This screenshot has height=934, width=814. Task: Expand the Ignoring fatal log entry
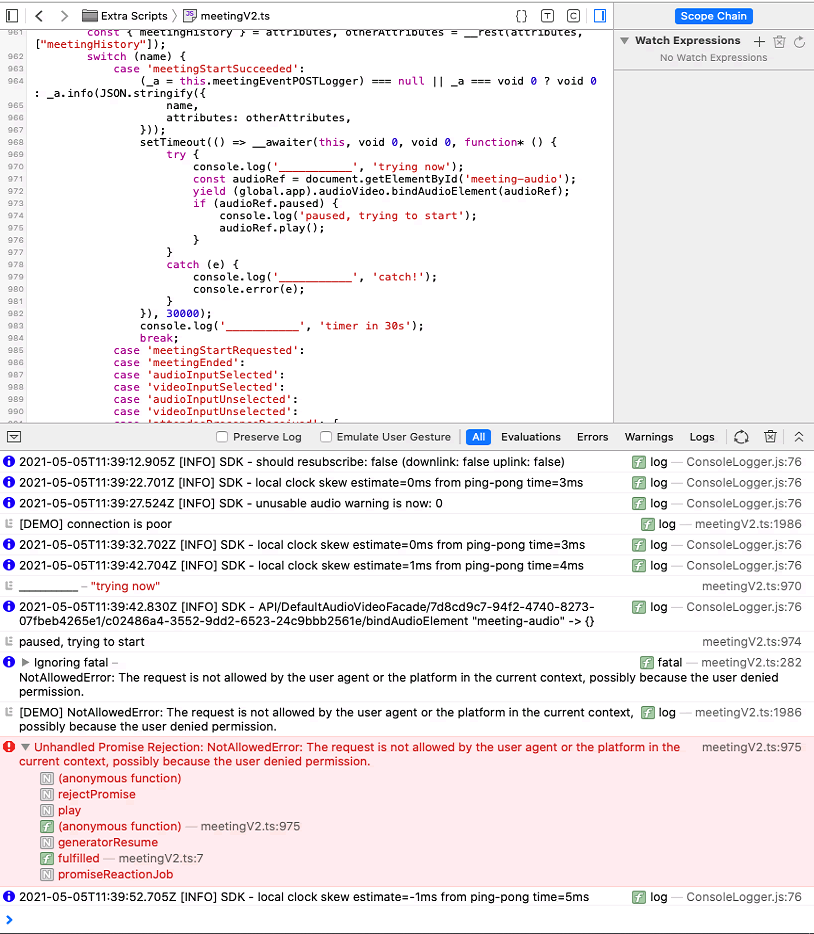pos(27,661)
